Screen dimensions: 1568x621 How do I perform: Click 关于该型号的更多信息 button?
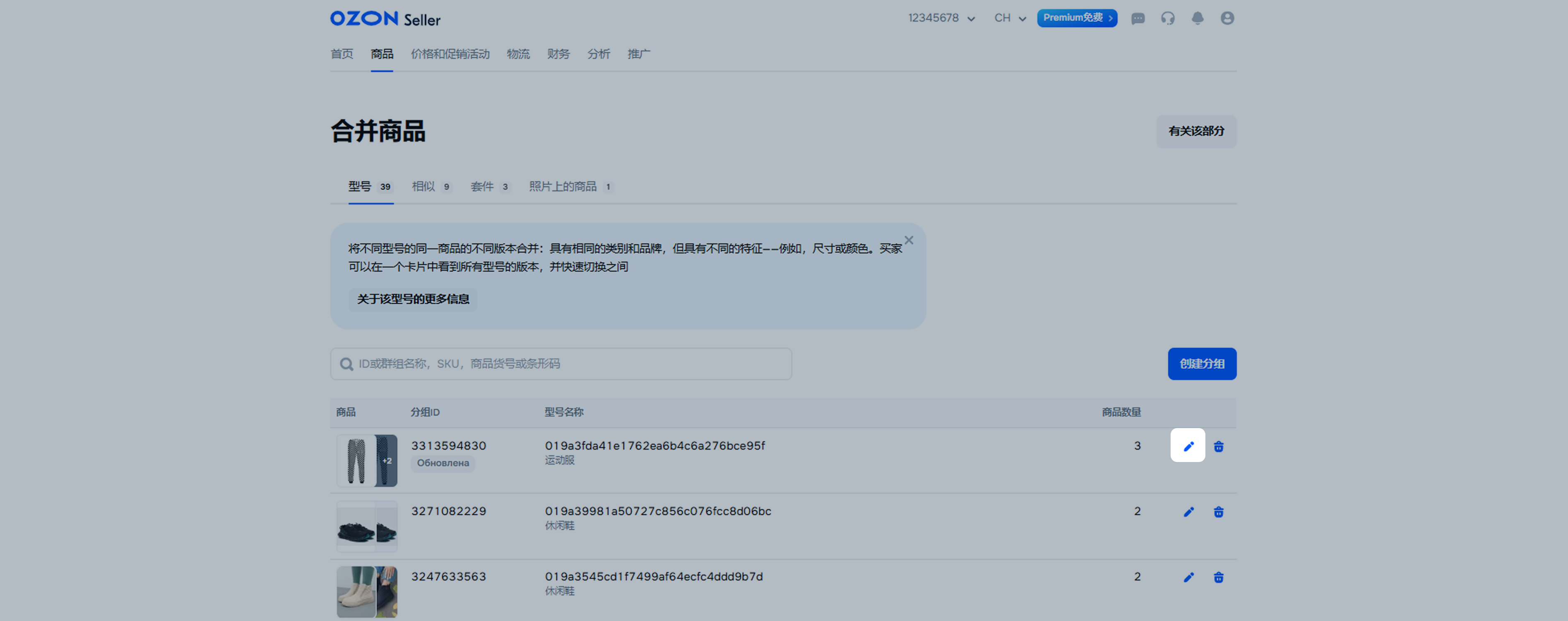coord(413,299)
